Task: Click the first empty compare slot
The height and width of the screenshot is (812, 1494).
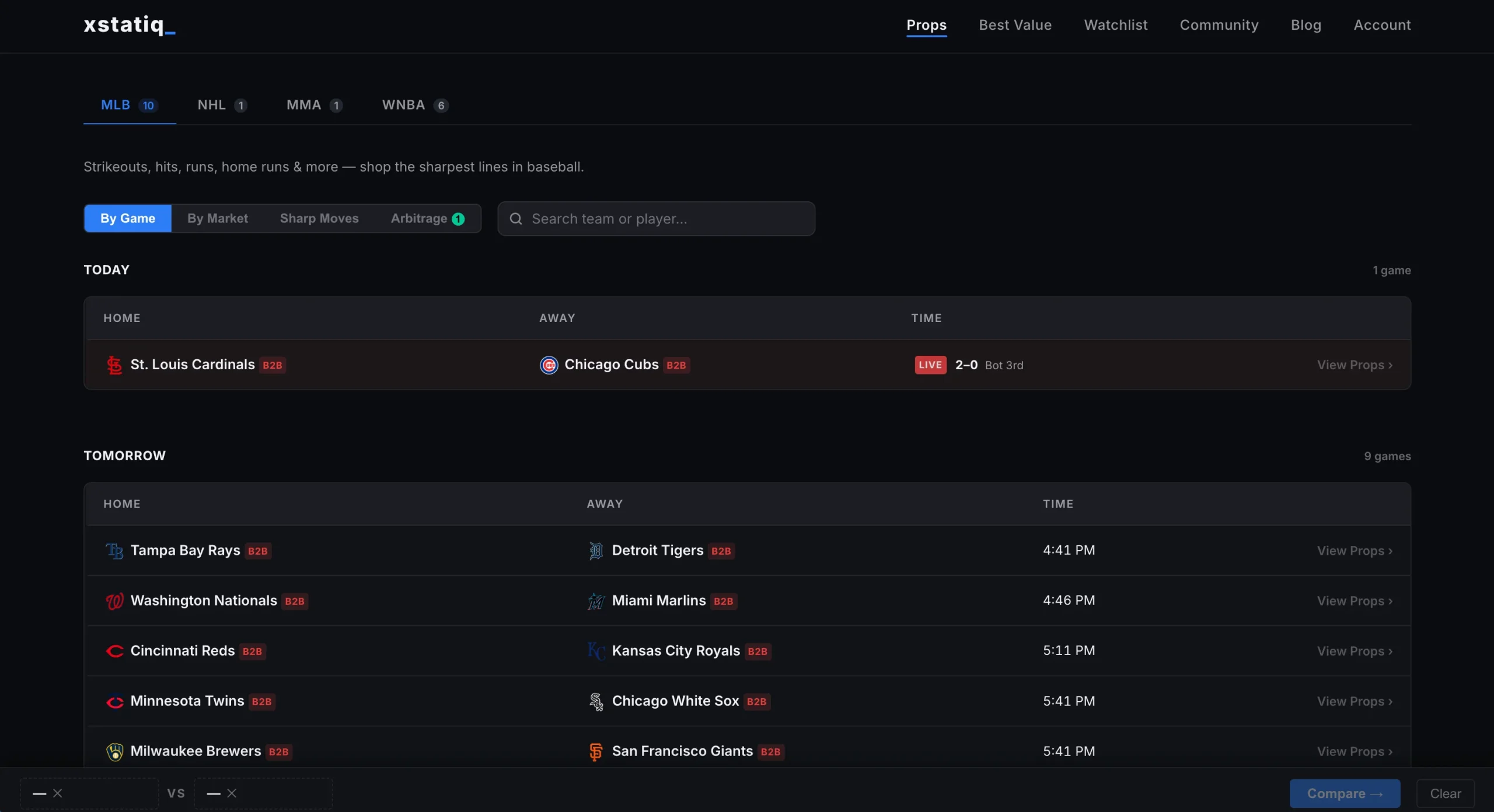Action: pyautogui.click(x=89, y=793)
